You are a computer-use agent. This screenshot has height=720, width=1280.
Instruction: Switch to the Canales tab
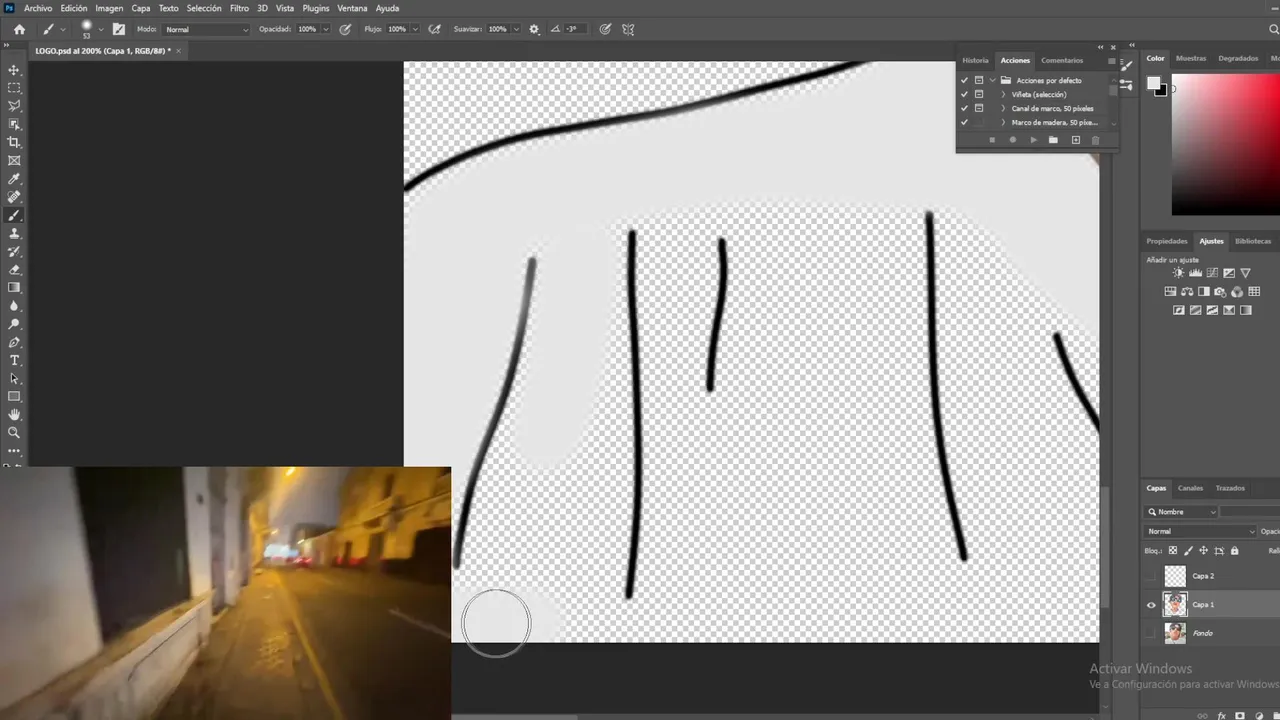(x=1190, y=488)
